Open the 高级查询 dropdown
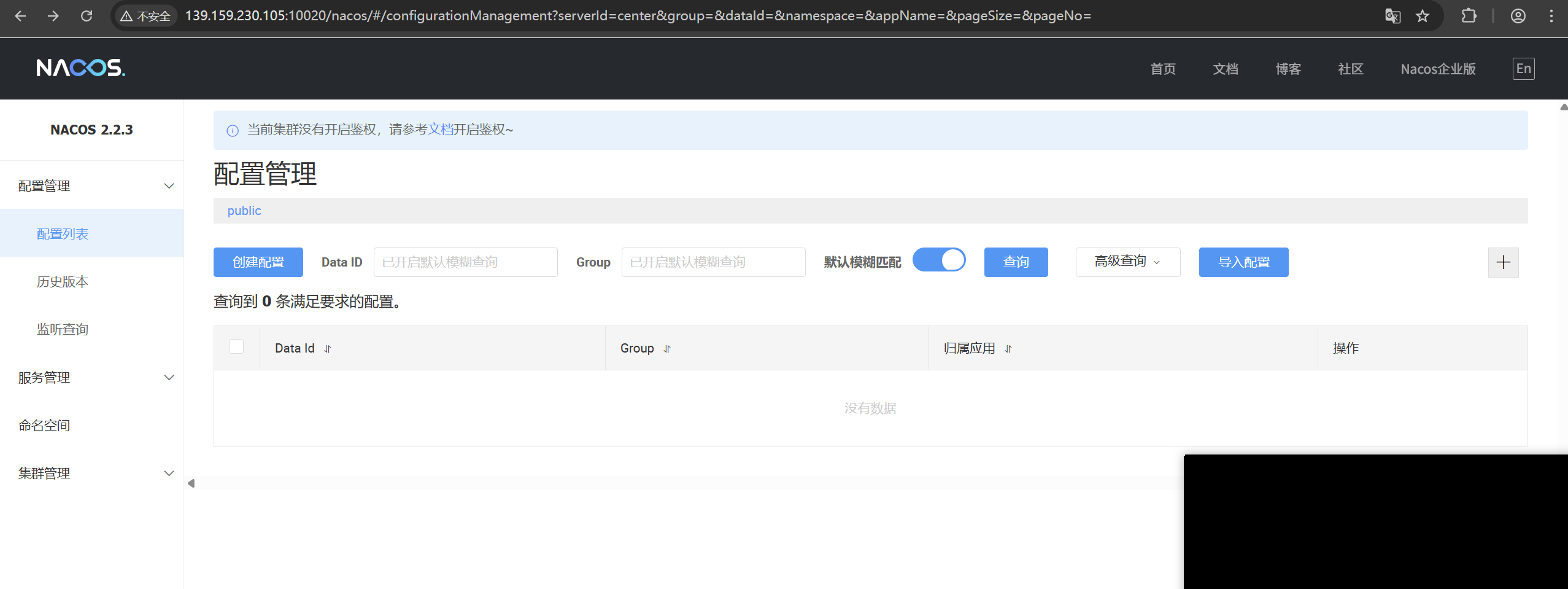 tap(1128, 262)
